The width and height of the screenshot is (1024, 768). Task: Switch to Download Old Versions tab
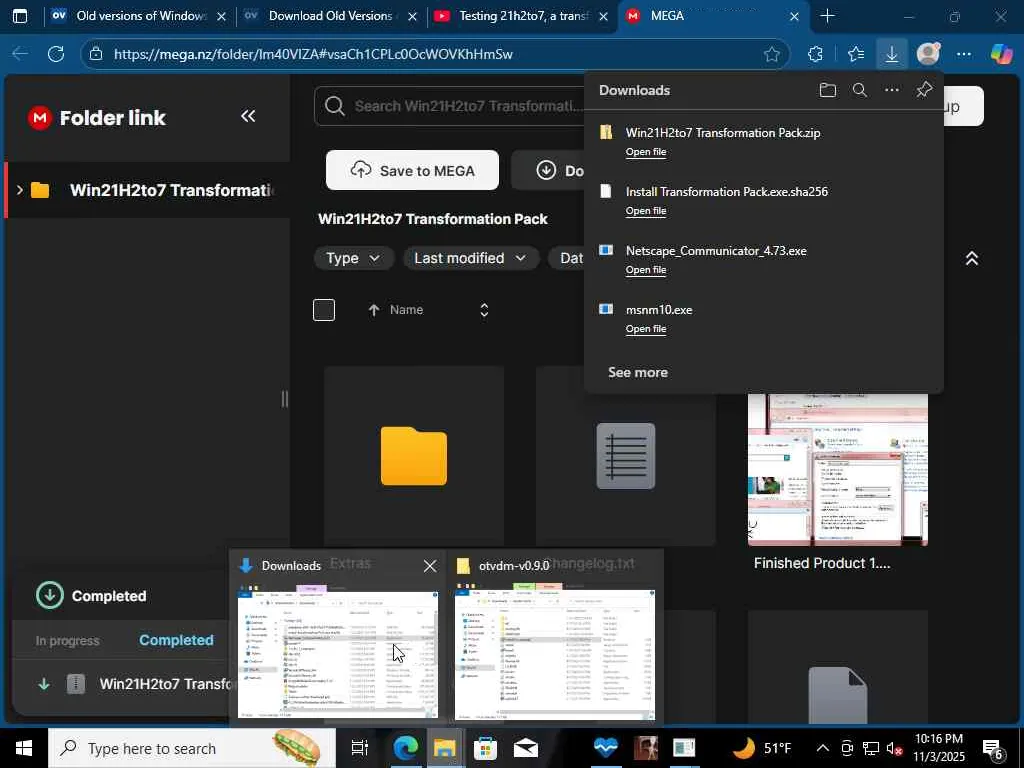(x=330, y=16)
